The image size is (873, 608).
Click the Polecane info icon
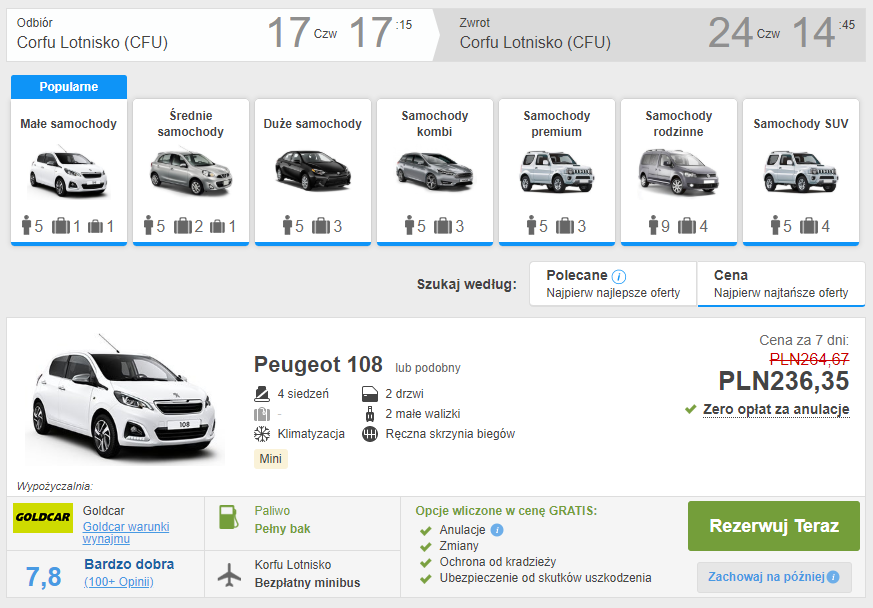[619, 276]
